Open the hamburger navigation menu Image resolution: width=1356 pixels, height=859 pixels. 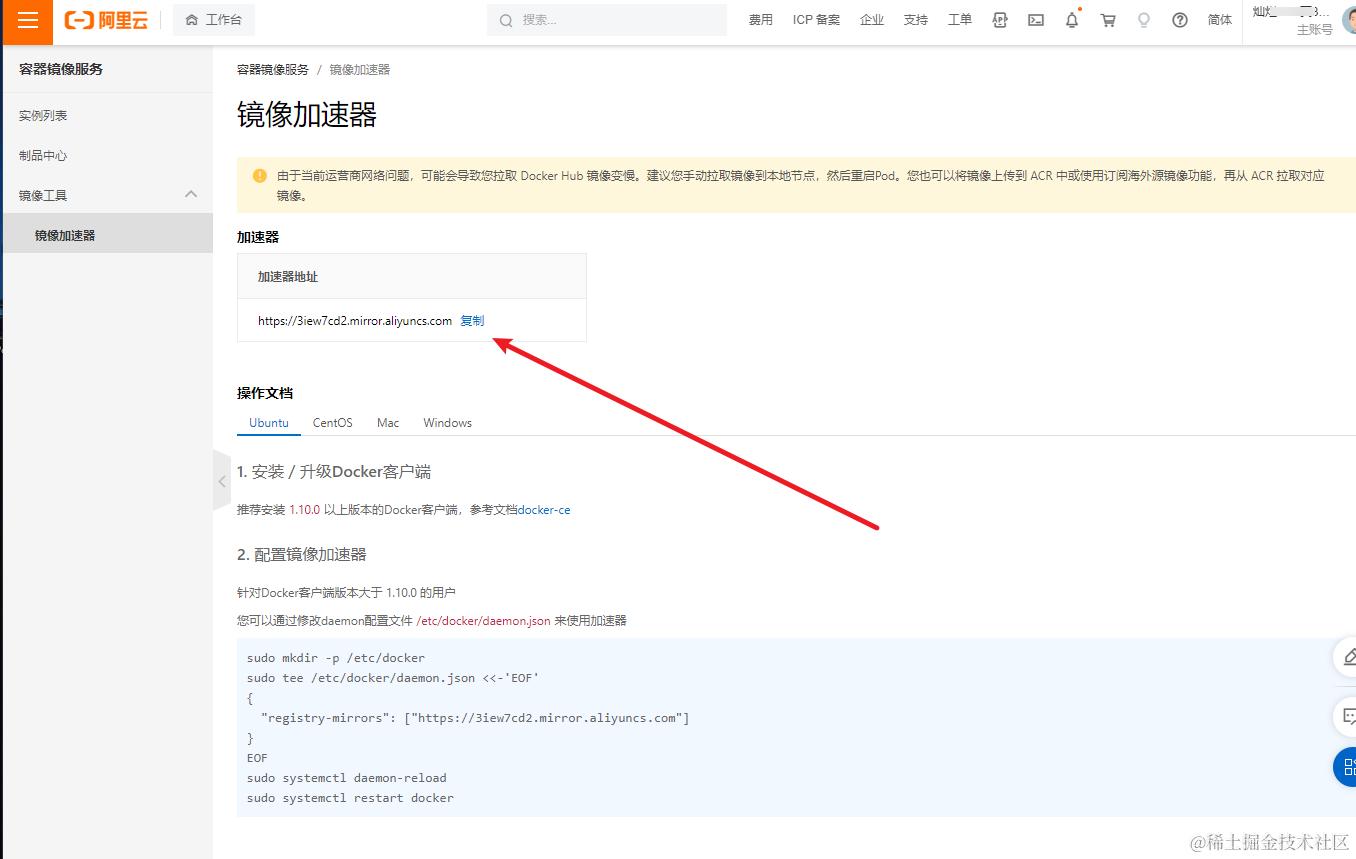point(27,21)
